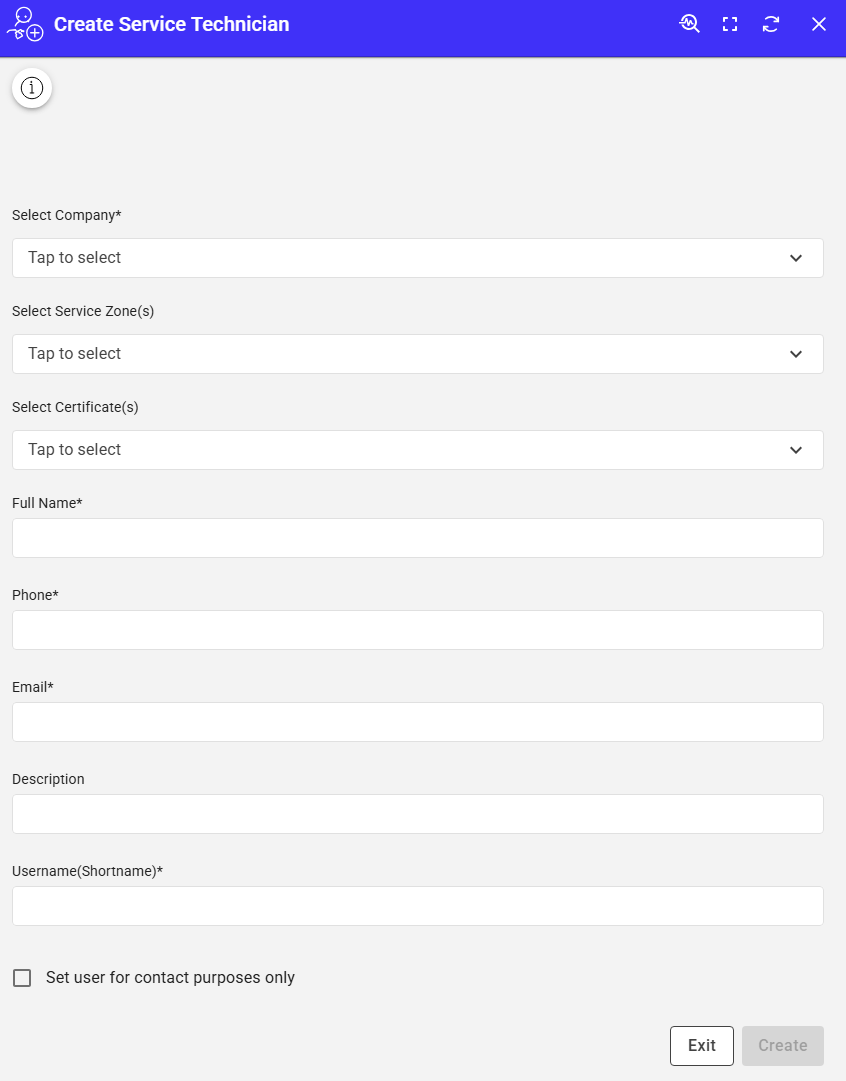
Task: Open the Select Certificate(s) dropdown
Action: click(417, 450)
